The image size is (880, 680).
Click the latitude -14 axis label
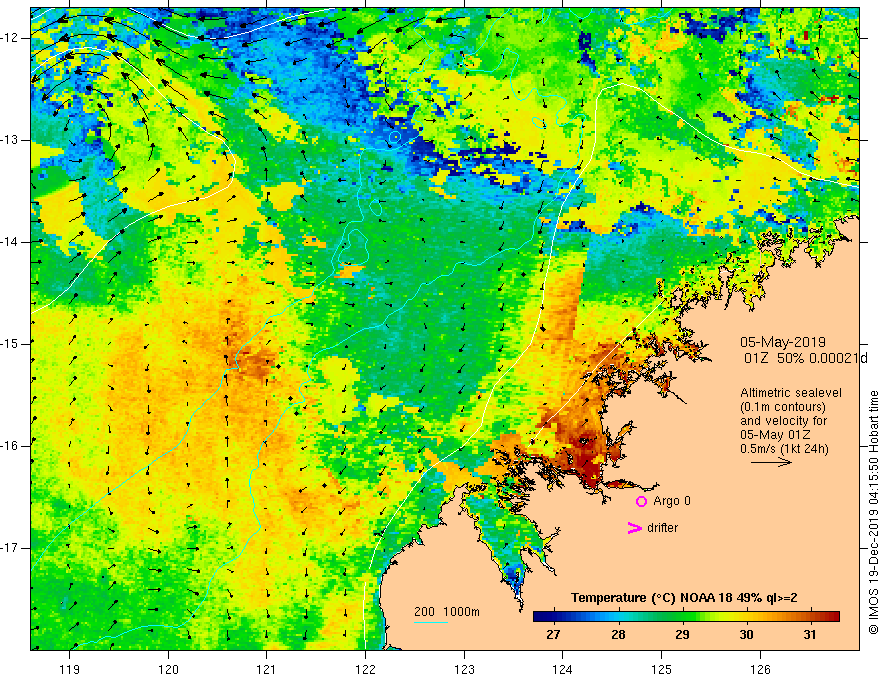pos(10,242)
